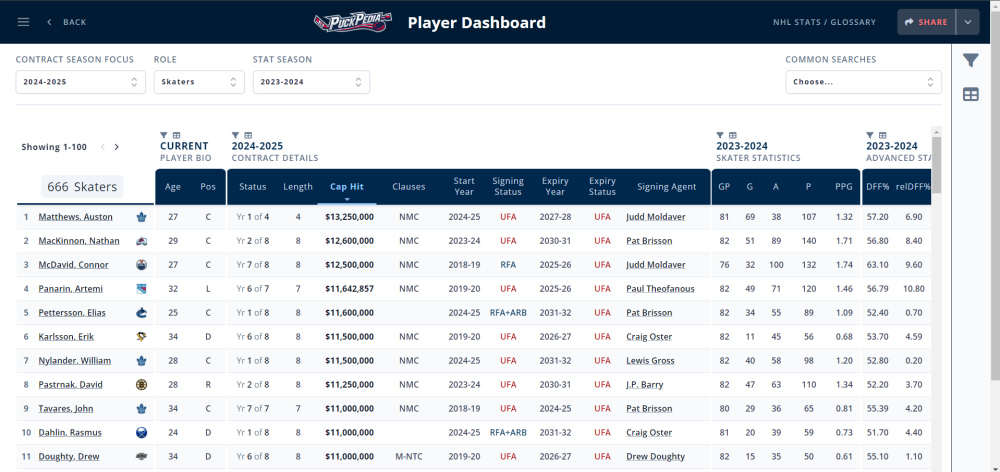Open the Role dropdown set to Skaters

[x=199, y=82]
